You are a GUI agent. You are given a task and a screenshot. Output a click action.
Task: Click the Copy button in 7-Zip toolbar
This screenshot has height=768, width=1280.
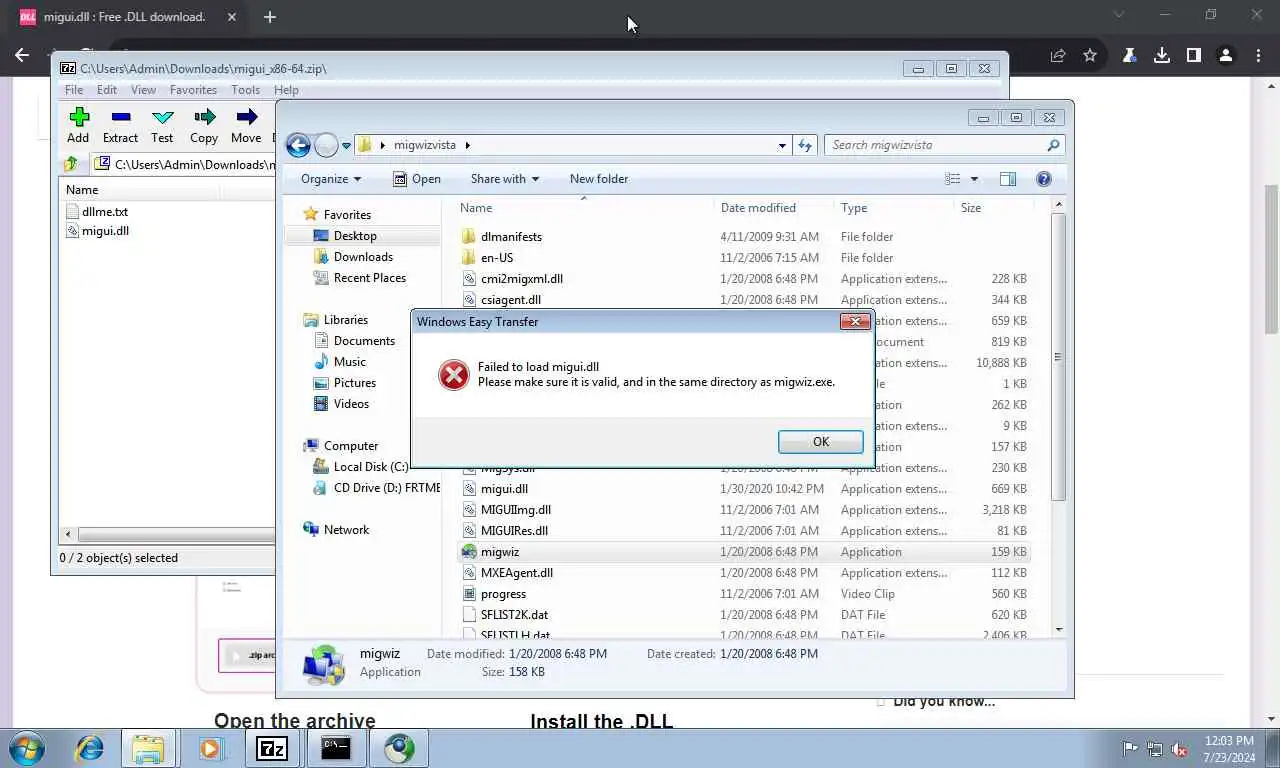pyautogui.click(x=204, y=126)
